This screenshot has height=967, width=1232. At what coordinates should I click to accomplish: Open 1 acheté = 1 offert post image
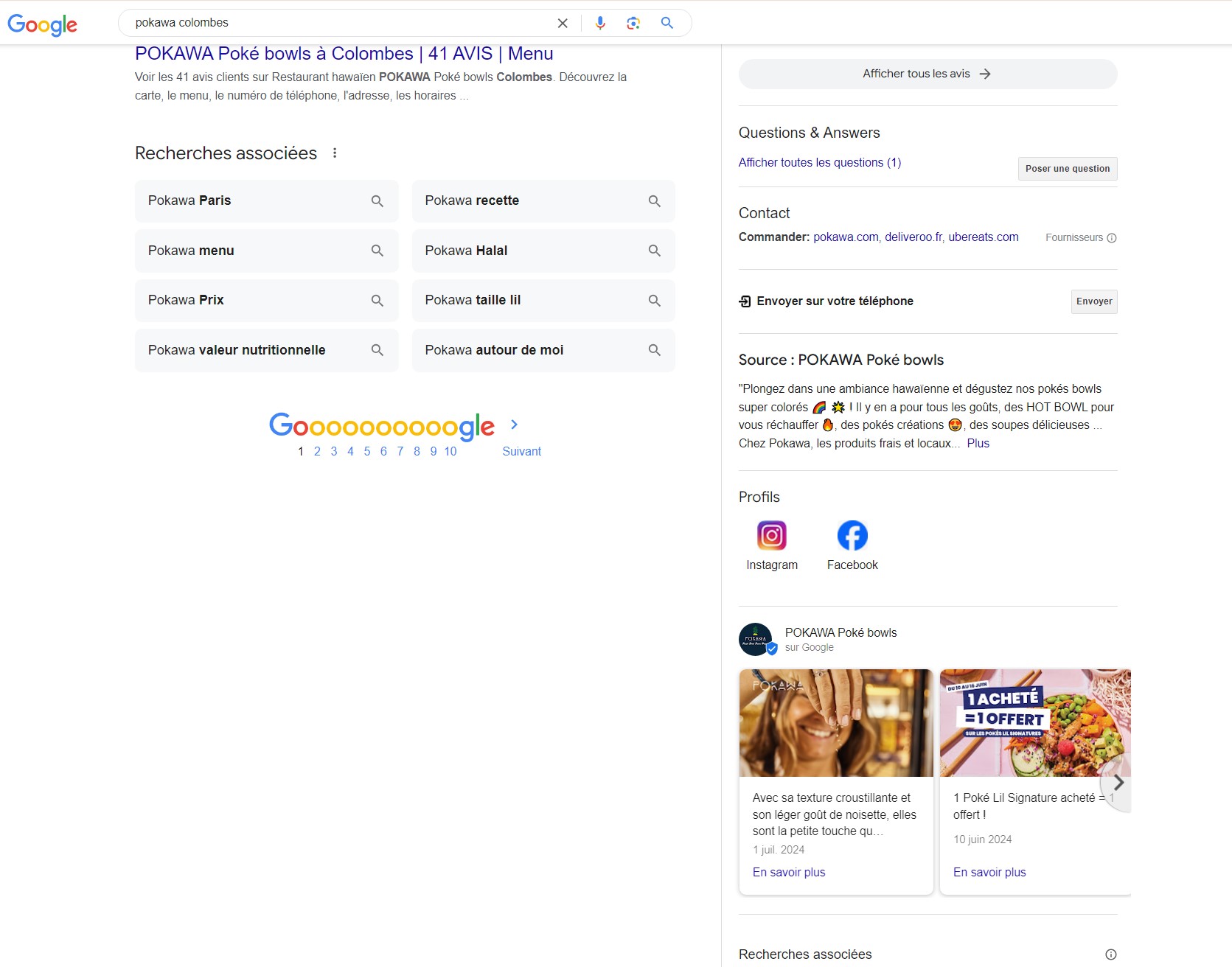pos(1035,723)
